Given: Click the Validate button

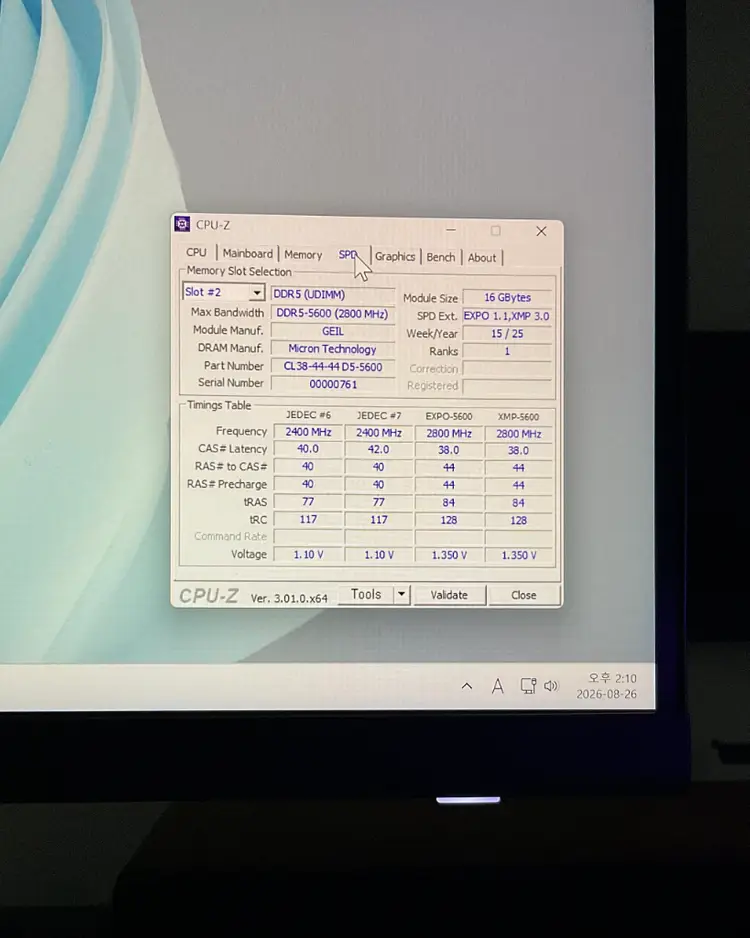Looking at the screenshot, I should click(x=449, y=595).
